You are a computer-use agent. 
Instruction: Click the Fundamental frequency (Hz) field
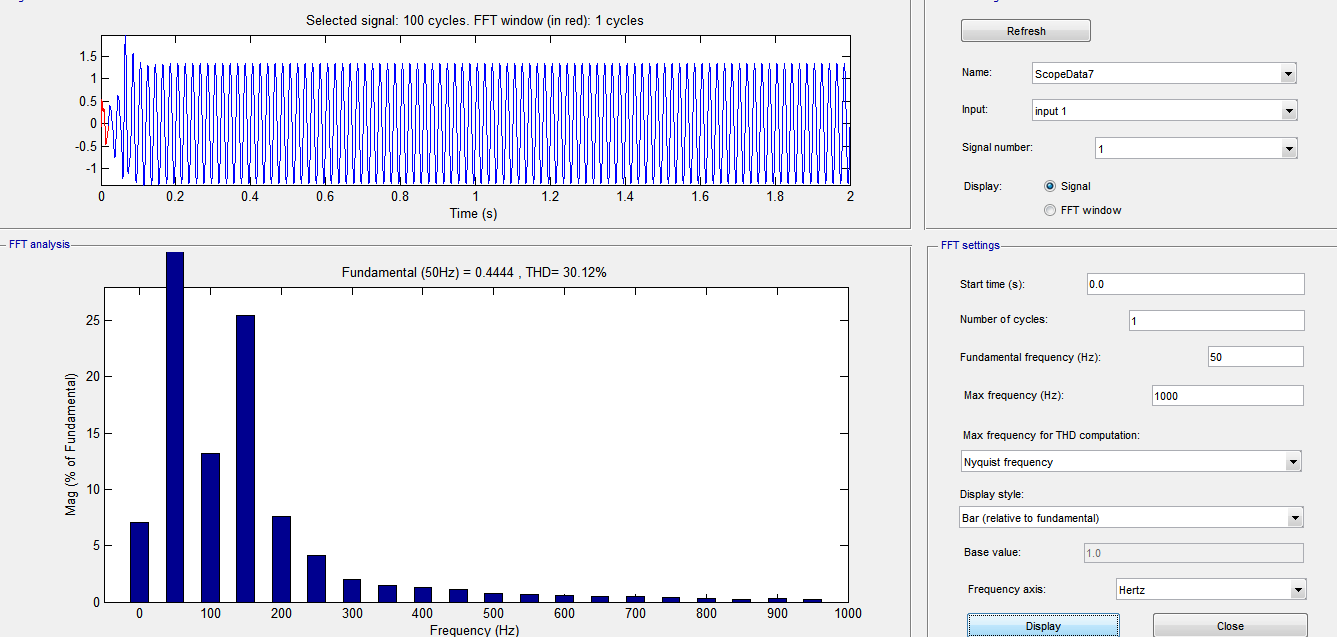1254,357
